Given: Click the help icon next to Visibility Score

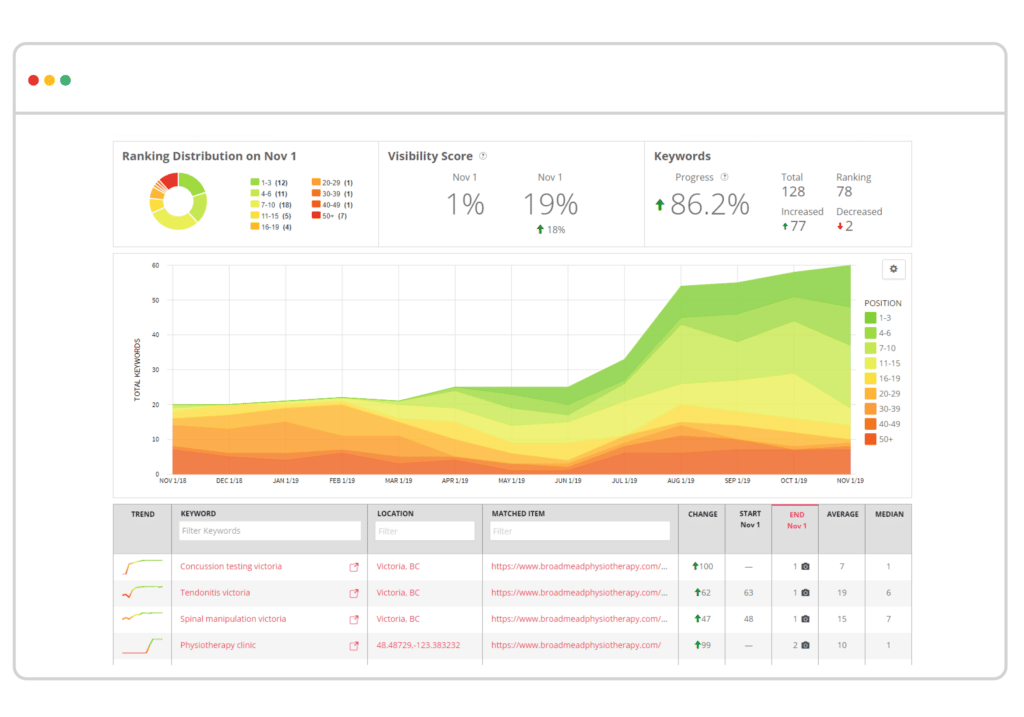Looking at the screenshot, I should [483, 156].
